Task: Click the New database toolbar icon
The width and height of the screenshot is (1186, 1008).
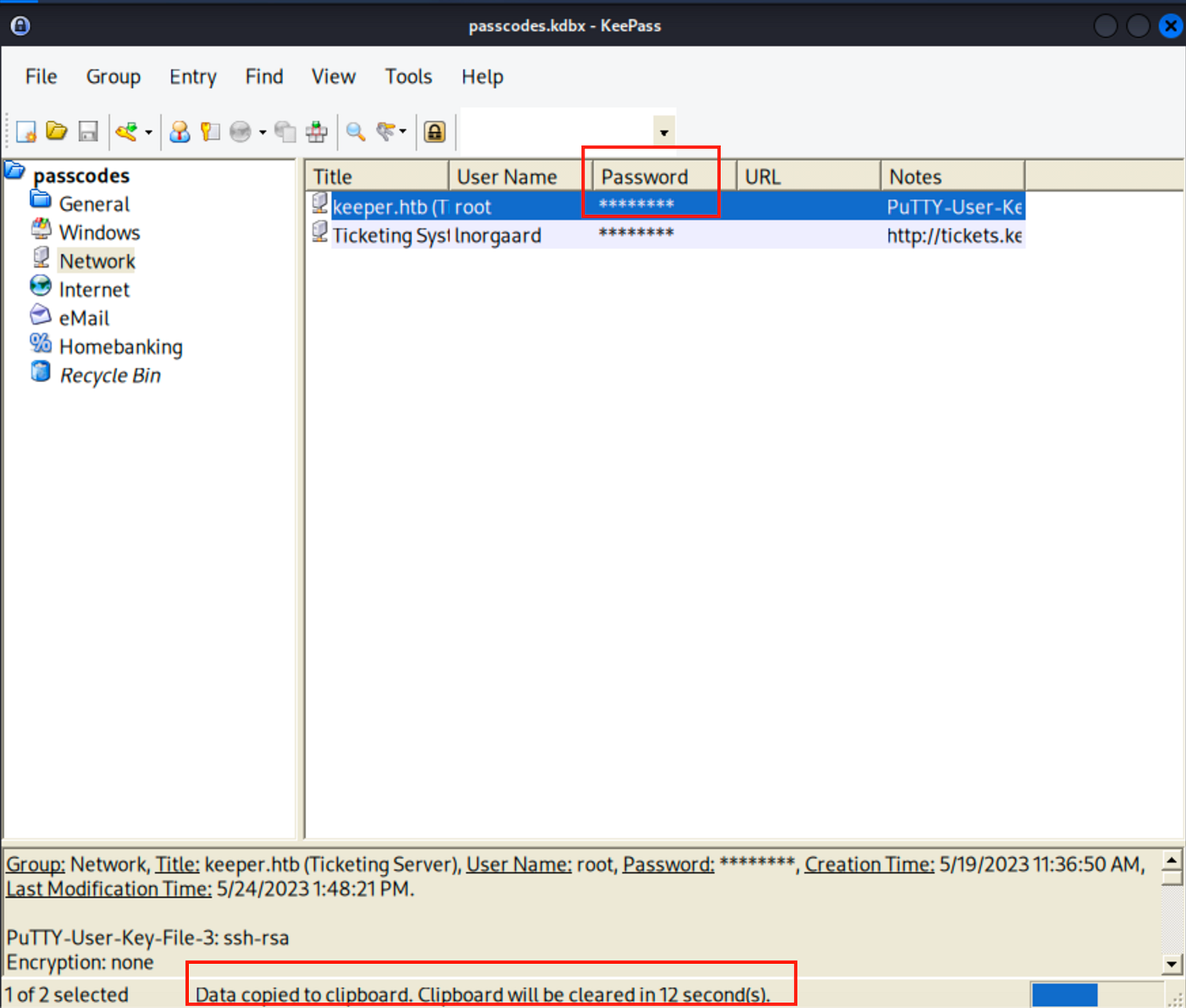Action: coord(26,131)
